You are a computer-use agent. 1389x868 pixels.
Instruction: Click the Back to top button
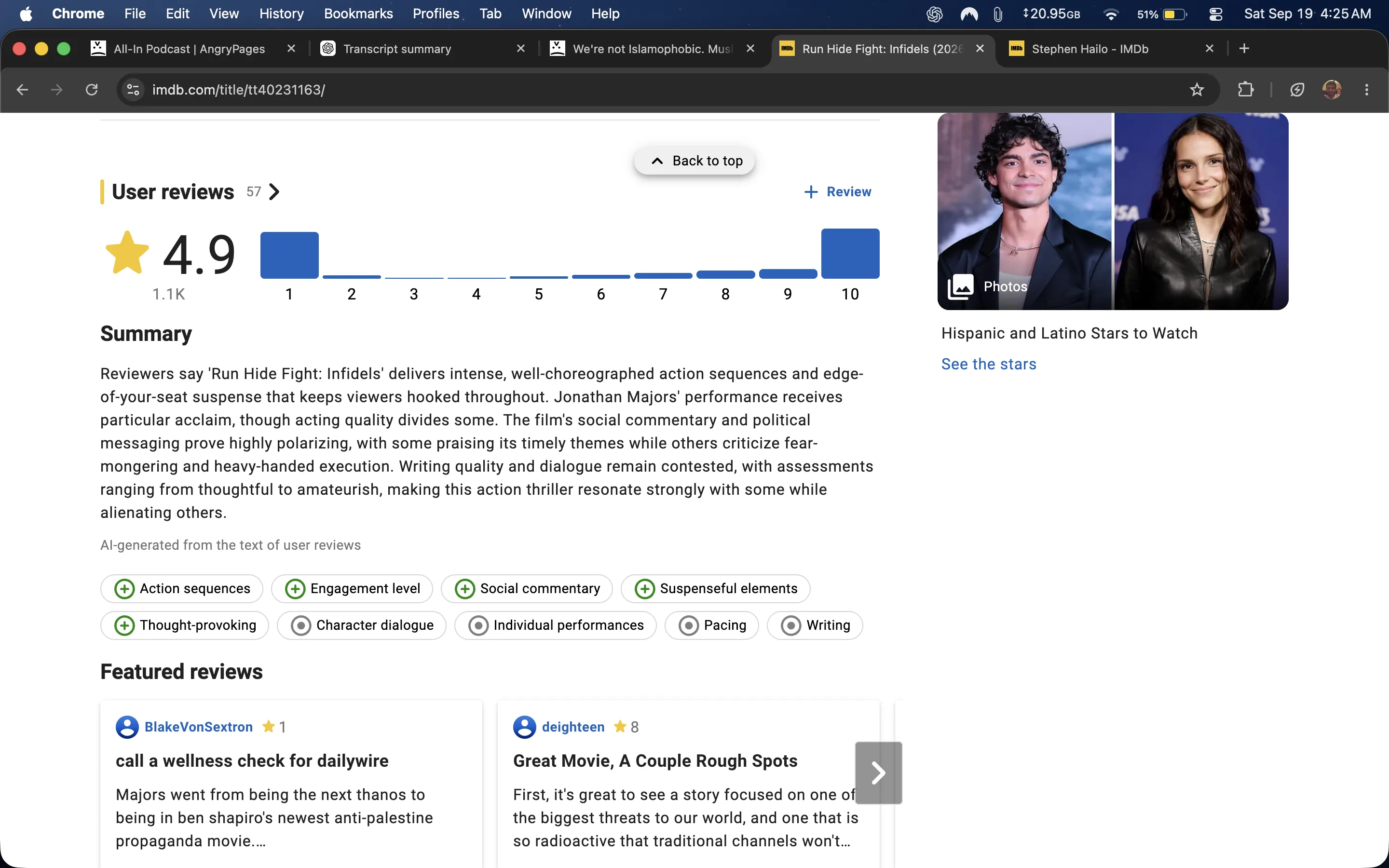694,161
